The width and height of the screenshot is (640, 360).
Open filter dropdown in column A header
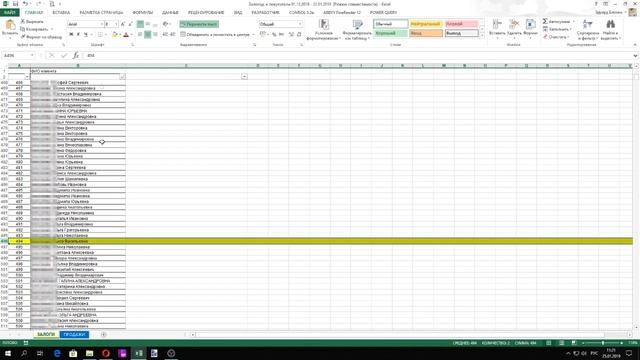27,77
